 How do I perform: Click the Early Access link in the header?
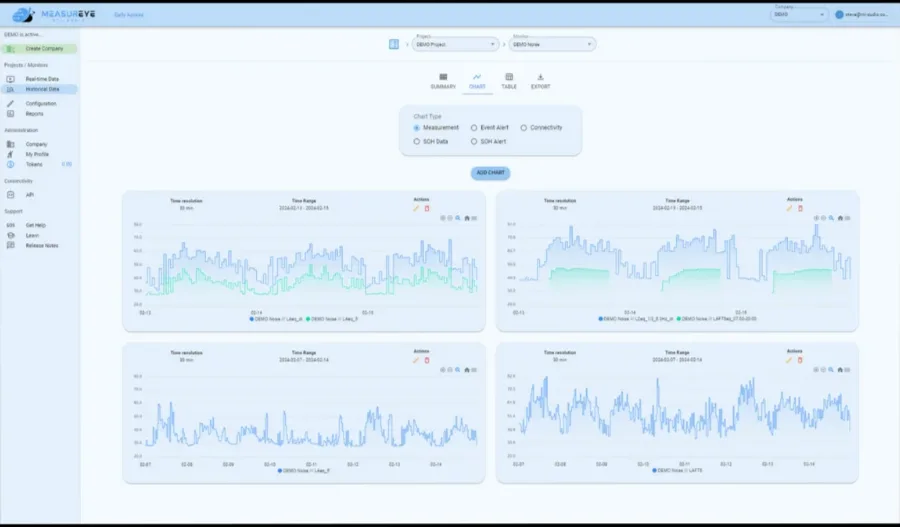coord(129,15)
